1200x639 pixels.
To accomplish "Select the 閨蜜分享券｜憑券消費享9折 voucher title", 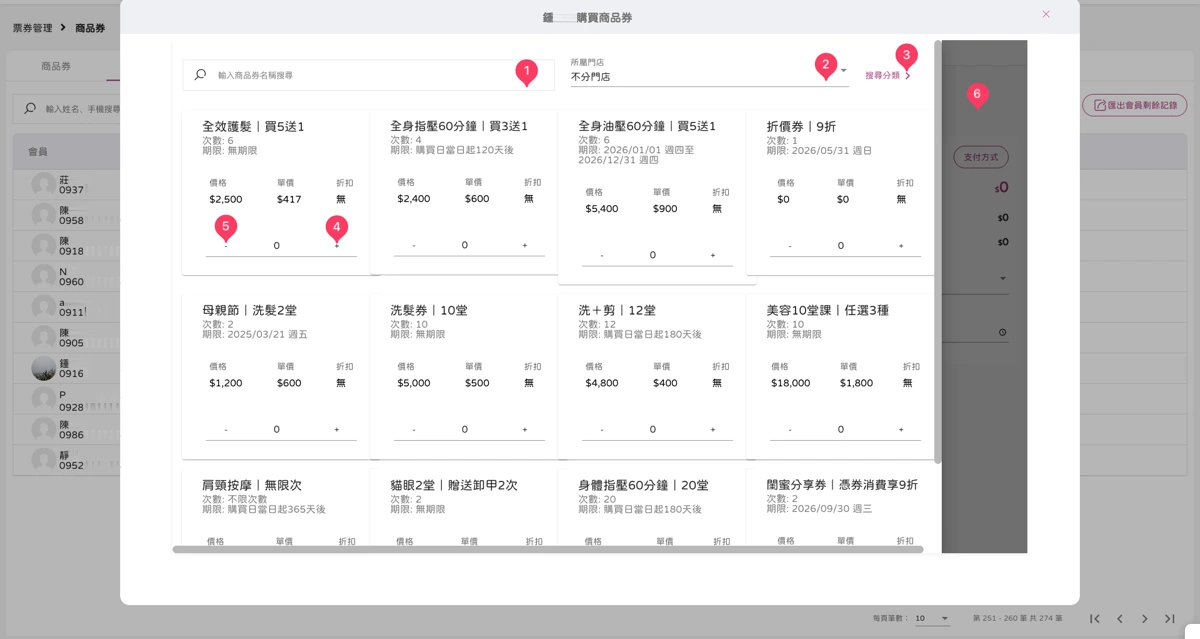I will coord(842,485).
